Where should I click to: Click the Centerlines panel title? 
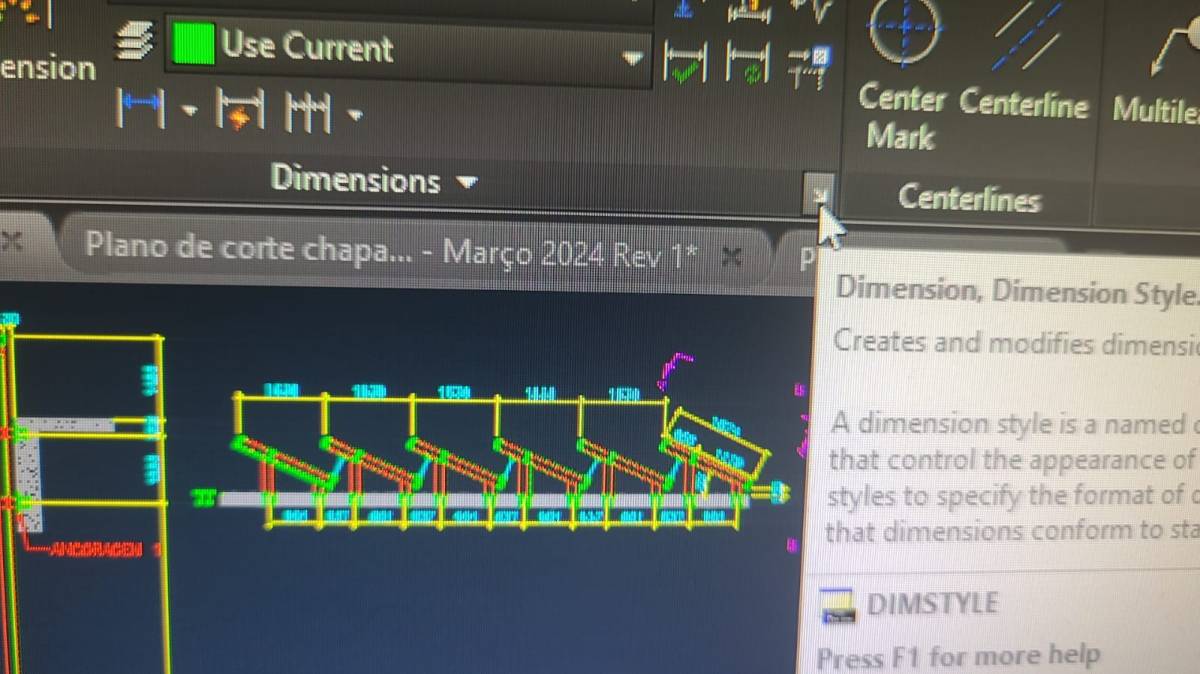[x=969, y=197]
